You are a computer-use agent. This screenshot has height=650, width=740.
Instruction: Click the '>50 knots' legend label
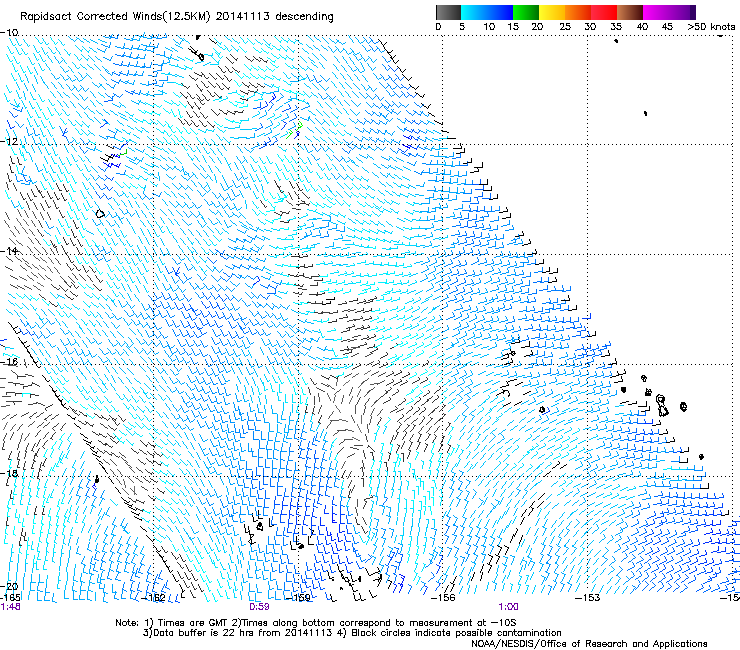point(711,27)
